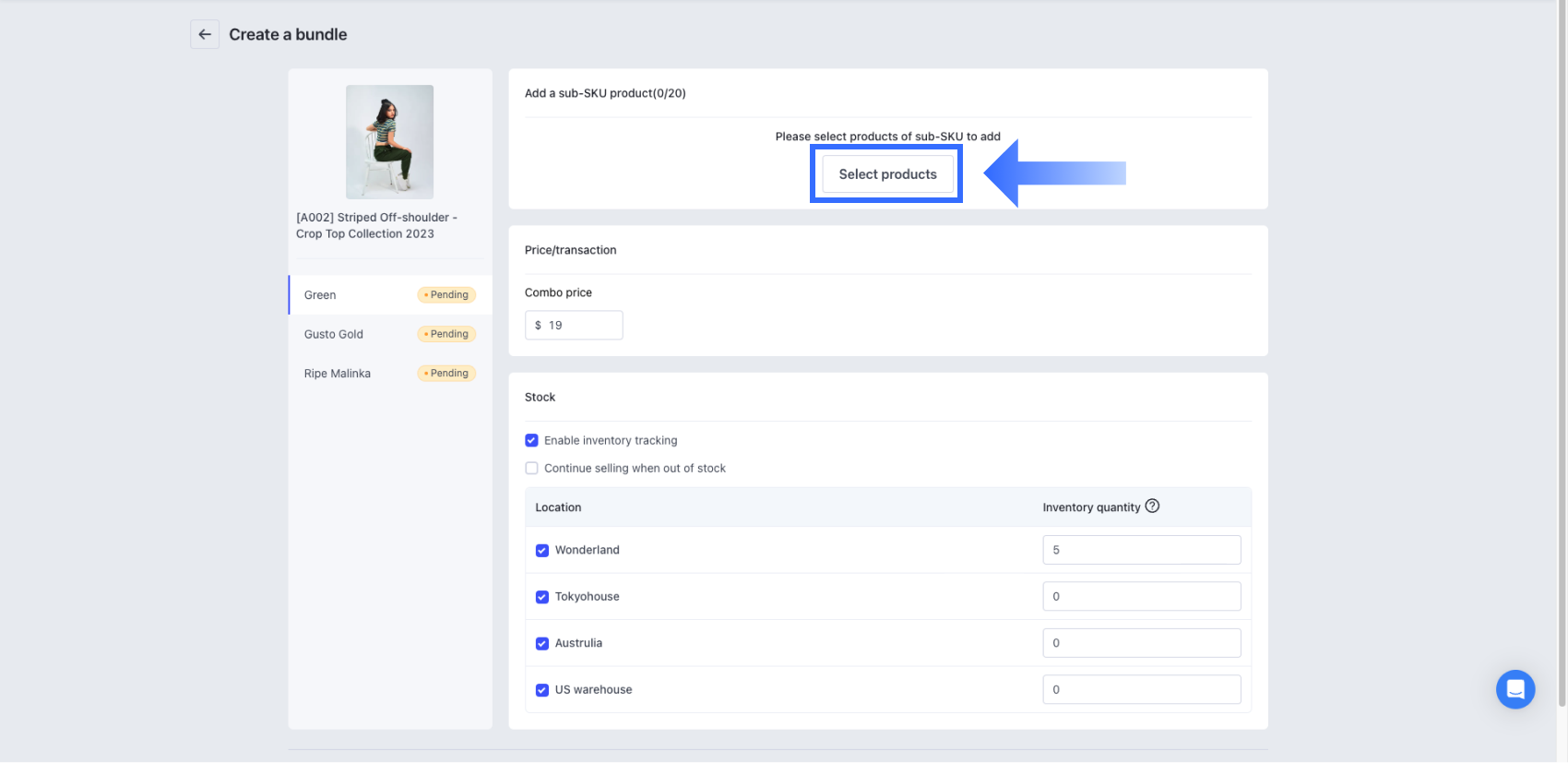The height and width of the screenshot is (763, 1568).
Task: Uncheck the Austrulia location checkbox
Action: tap(542, 643)
